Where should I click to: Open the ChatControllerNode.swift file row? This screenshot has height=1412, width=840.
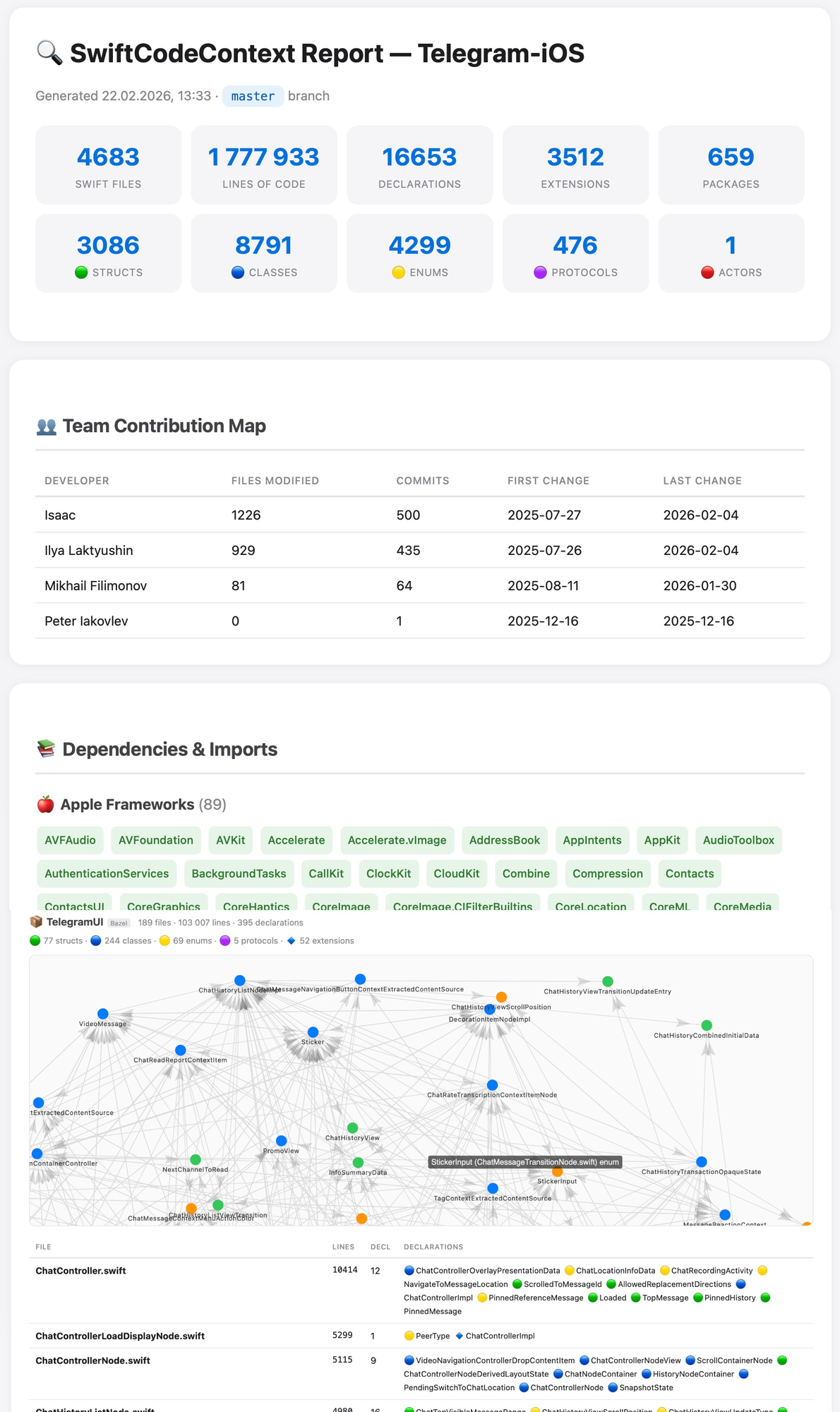point(421,1374)
